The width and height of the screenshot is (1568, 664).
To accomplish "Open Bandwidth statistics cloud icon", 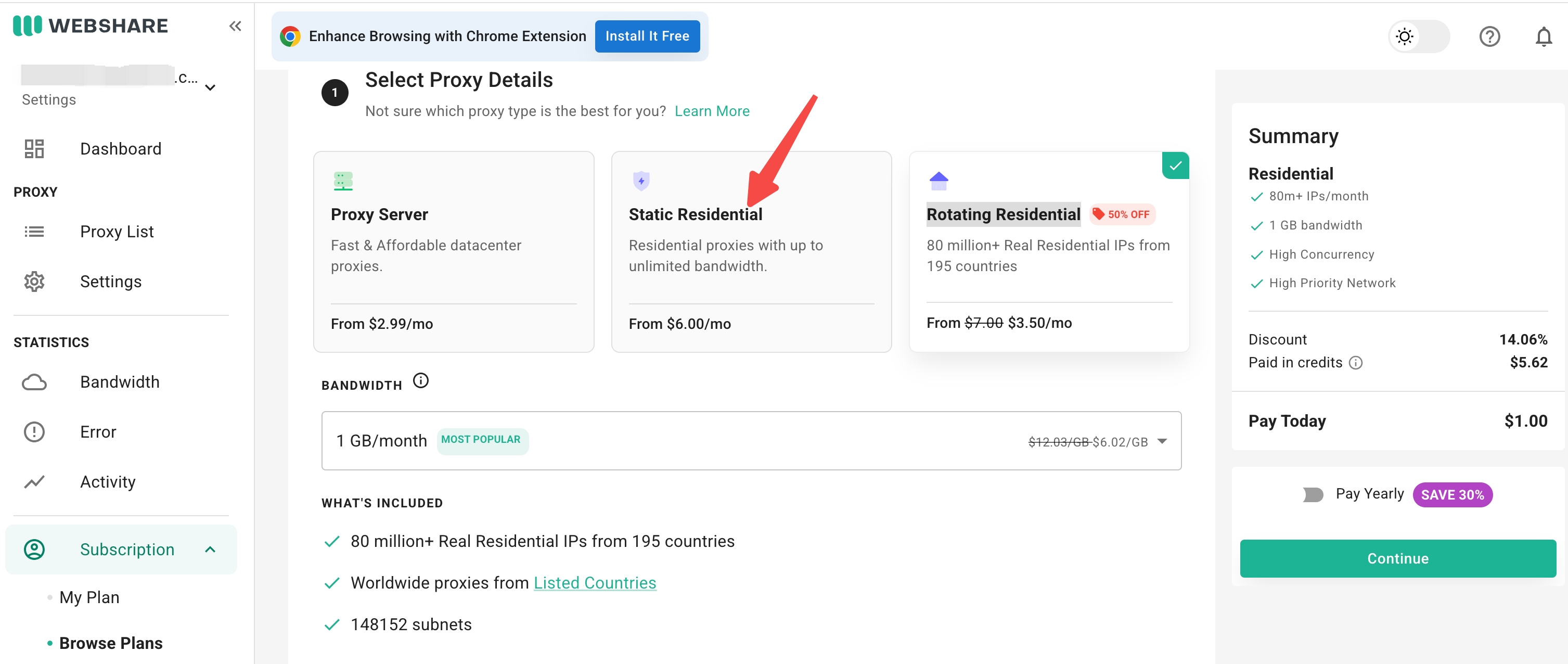I will (x=34, y=382).
